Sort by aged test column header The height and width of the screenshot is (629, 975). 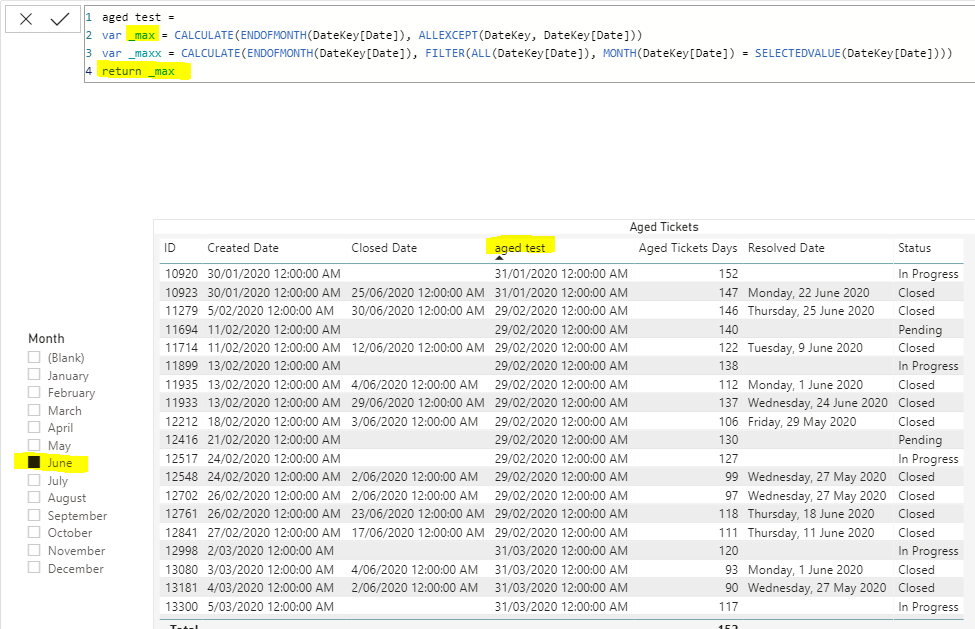pyautogui.click(x=520, y=248)
